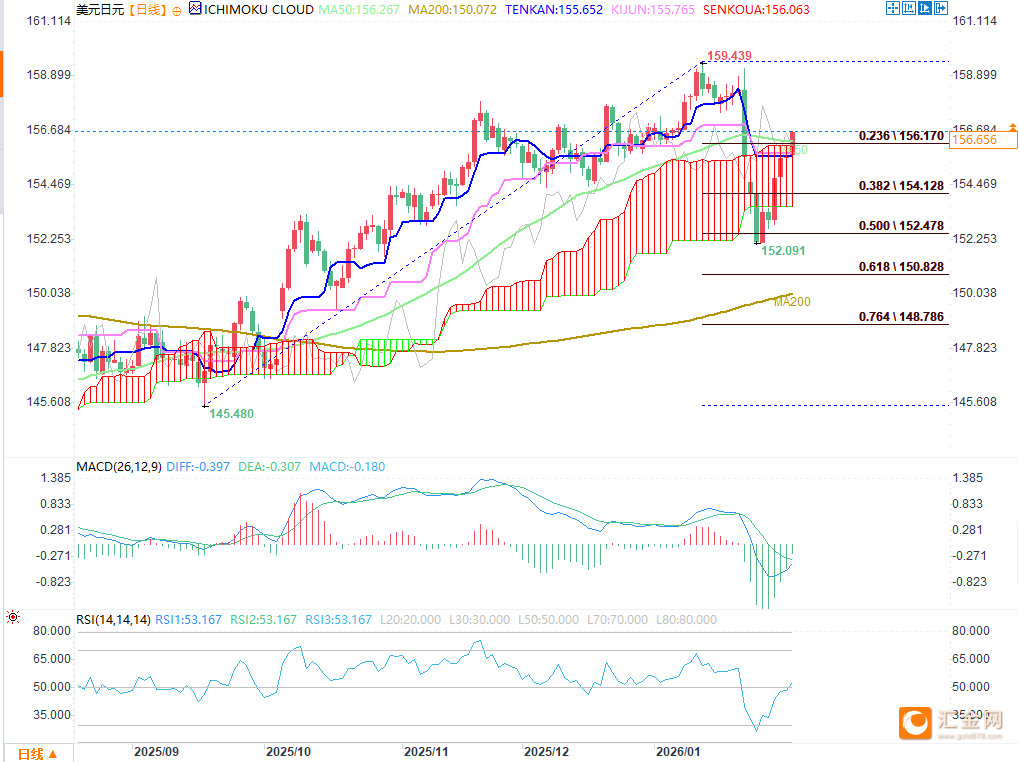1019x762 pixels.
Task: Click the export chart arrow icon
Action: point(940,8)
